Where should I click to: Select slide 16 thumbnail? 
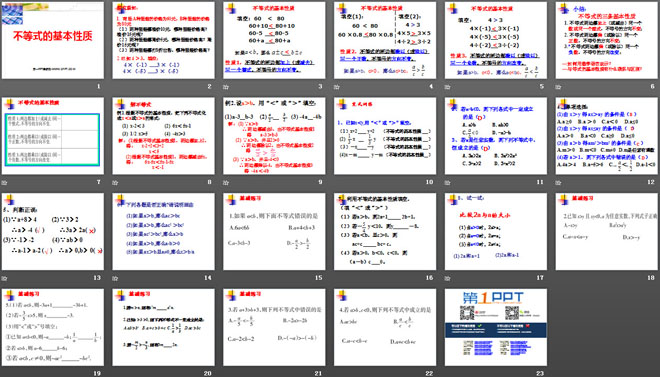click(385, 231)
